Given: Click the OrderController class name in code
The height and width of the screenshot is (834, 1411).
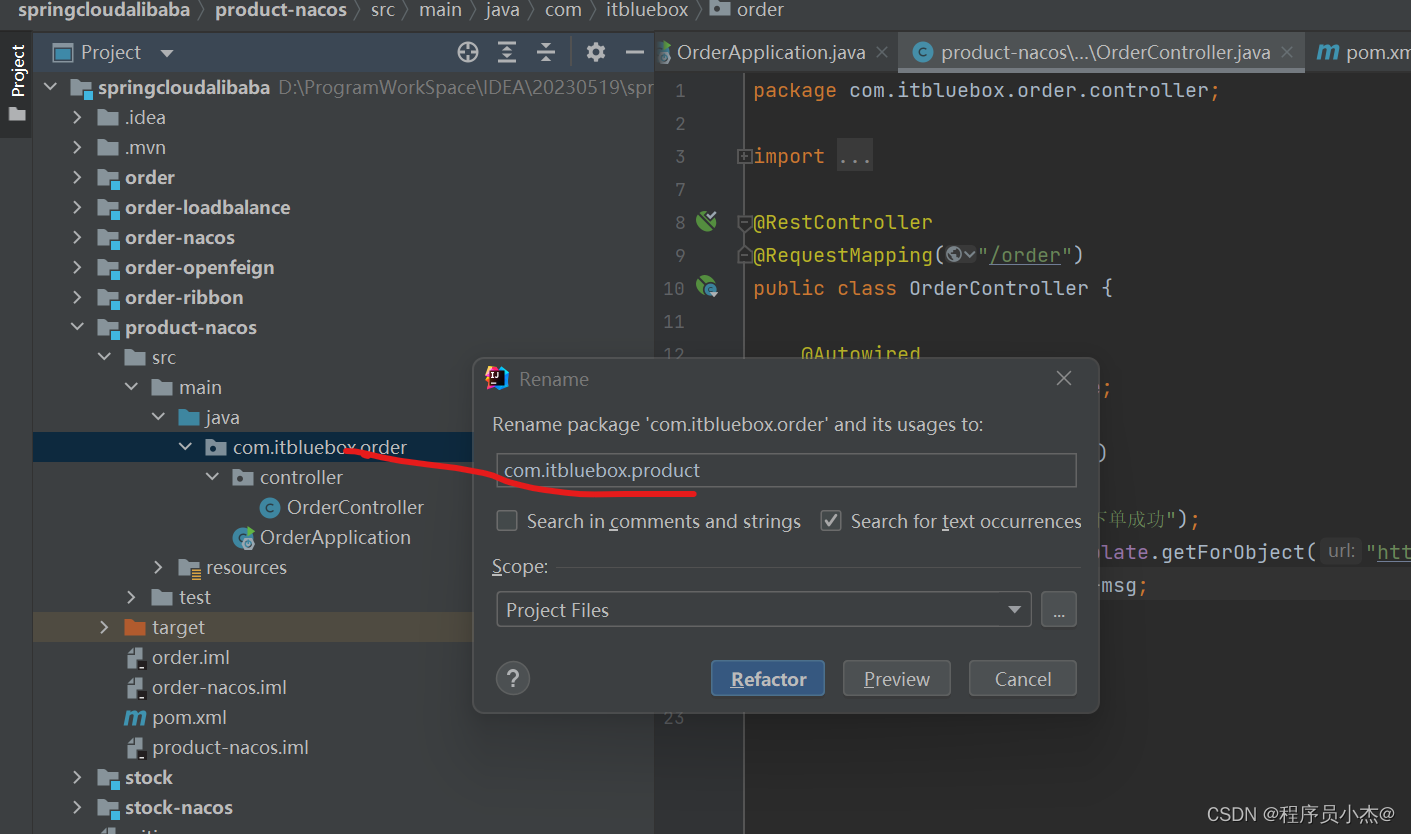Looking at the screenshot, I should click(998, 288).
